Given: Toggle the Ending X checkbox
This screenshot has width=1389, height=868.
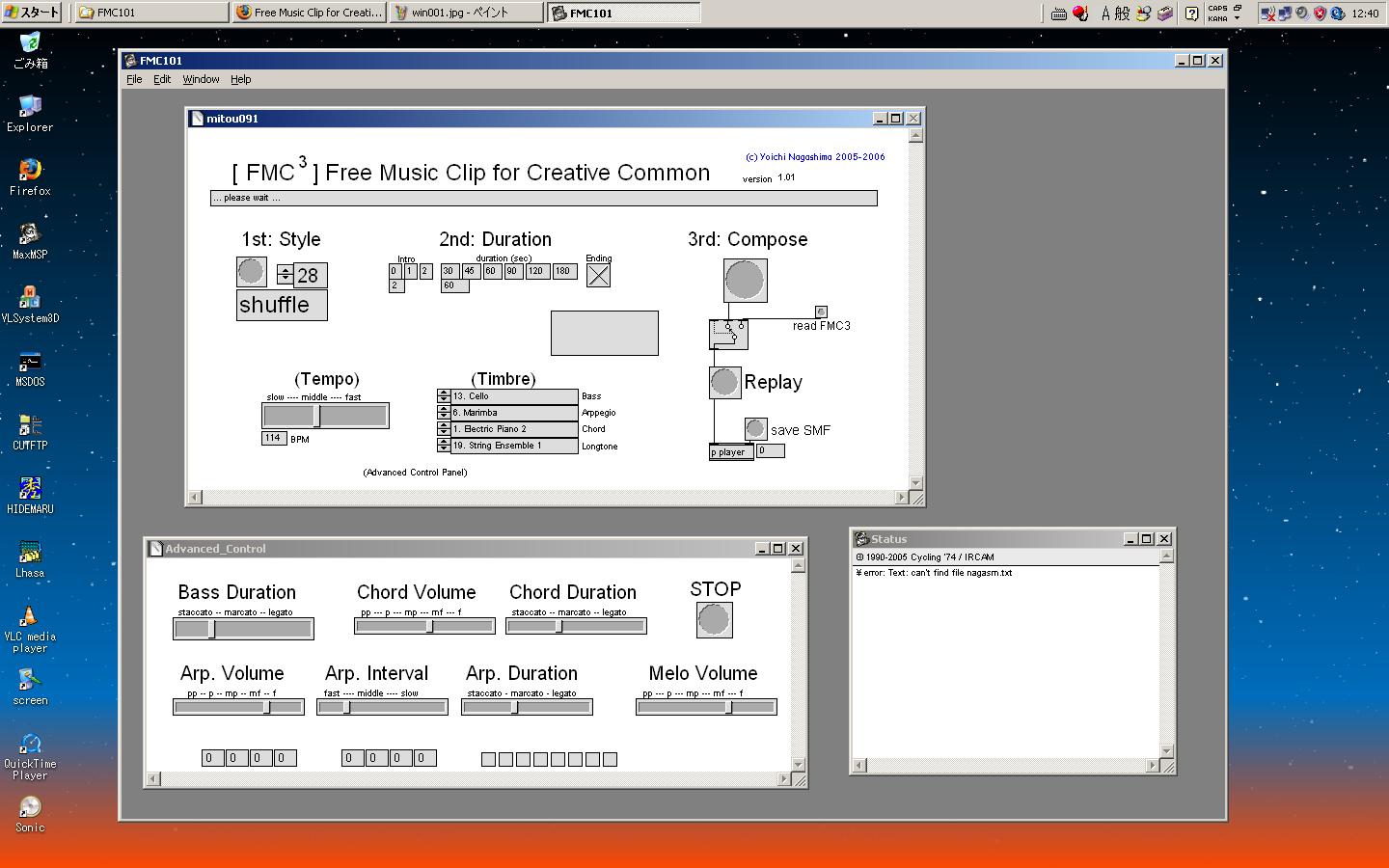Looking at the screenshot, I should coord(598,275).
